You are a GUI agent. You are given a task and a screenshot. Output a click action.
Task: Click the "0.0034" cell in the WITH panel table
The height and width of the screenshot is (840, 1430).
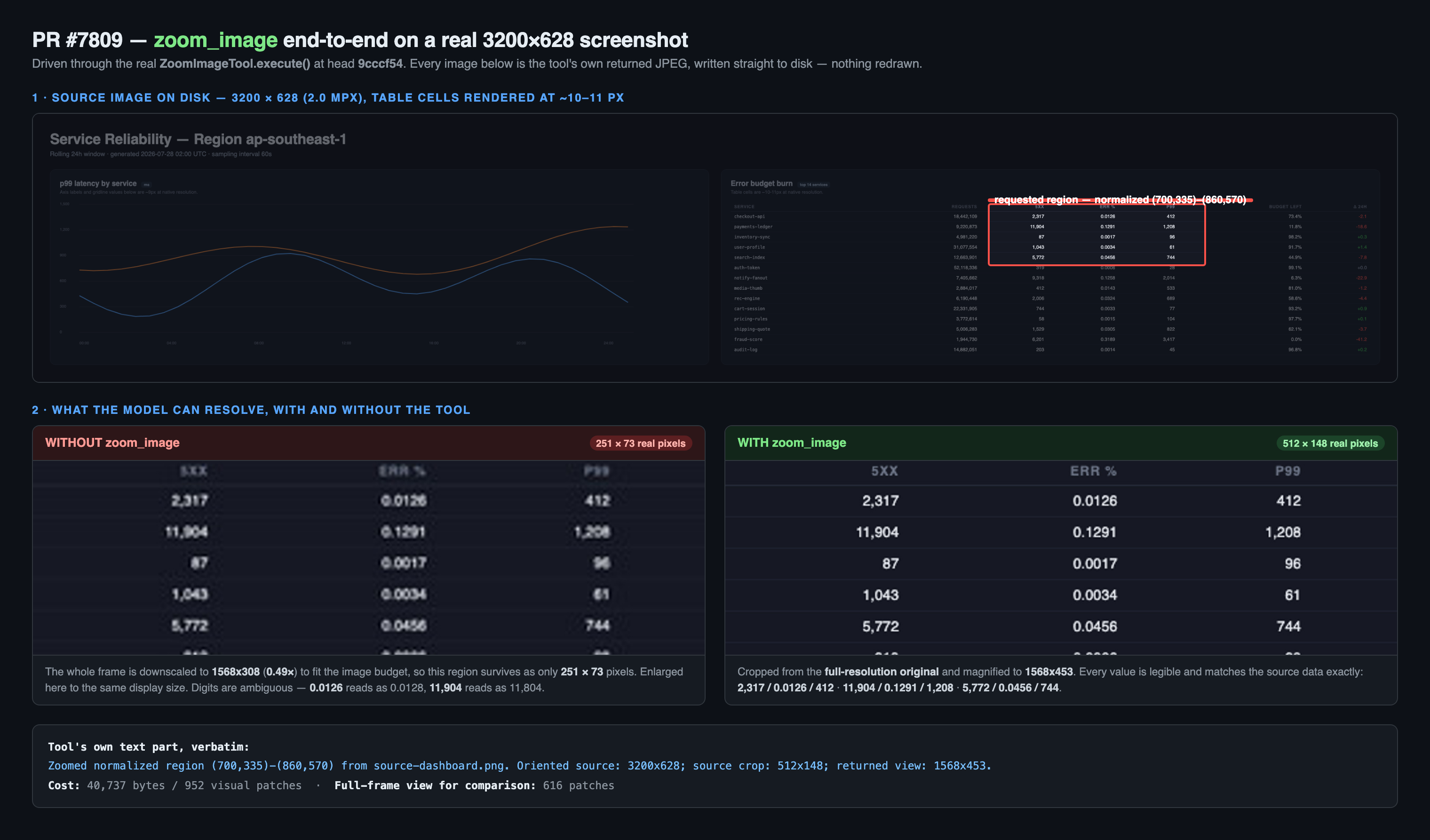(1095, 595)
